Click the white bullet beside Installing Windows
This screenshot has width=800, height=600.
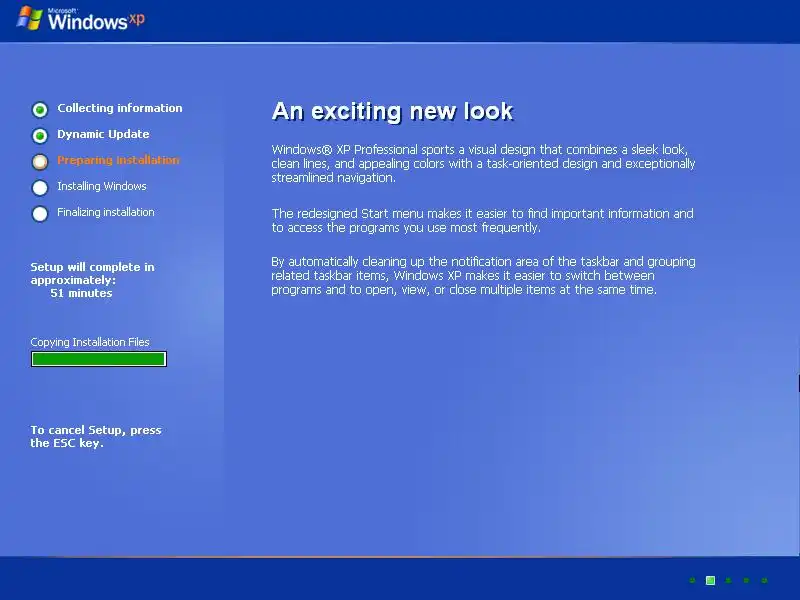coord(40,187)
